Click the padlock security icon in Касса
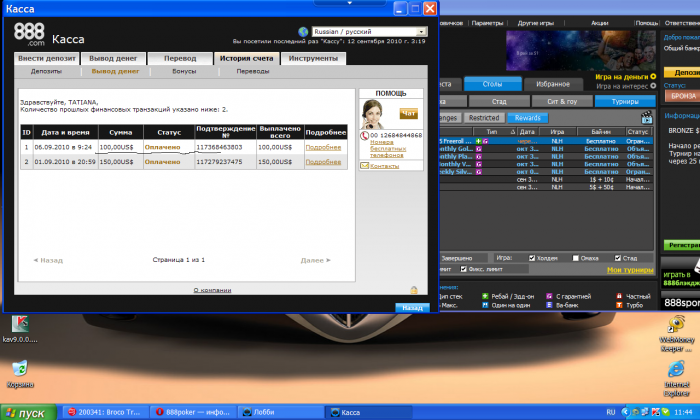Screen dimensions: 700x420 point(414,290)
